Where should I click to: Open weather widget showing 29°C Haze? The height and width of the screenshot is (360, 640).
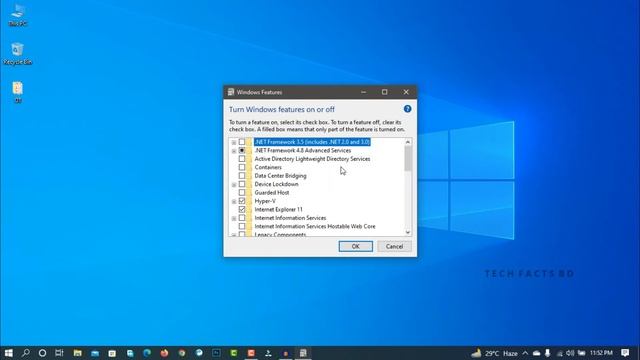(x=494, y=353)
